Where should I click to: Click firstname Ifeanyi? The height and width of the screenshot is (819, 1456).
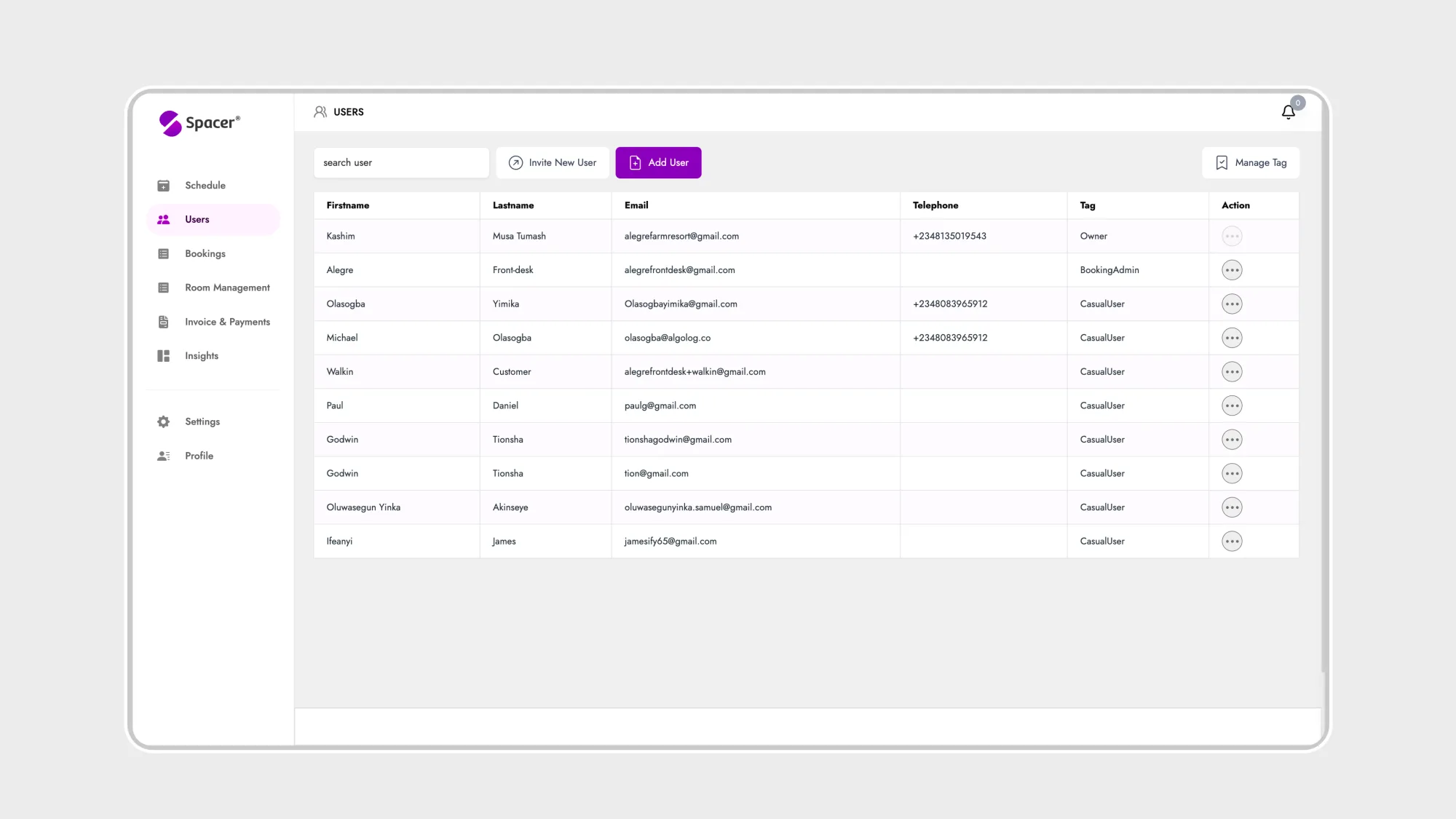(x=339, y=541)
